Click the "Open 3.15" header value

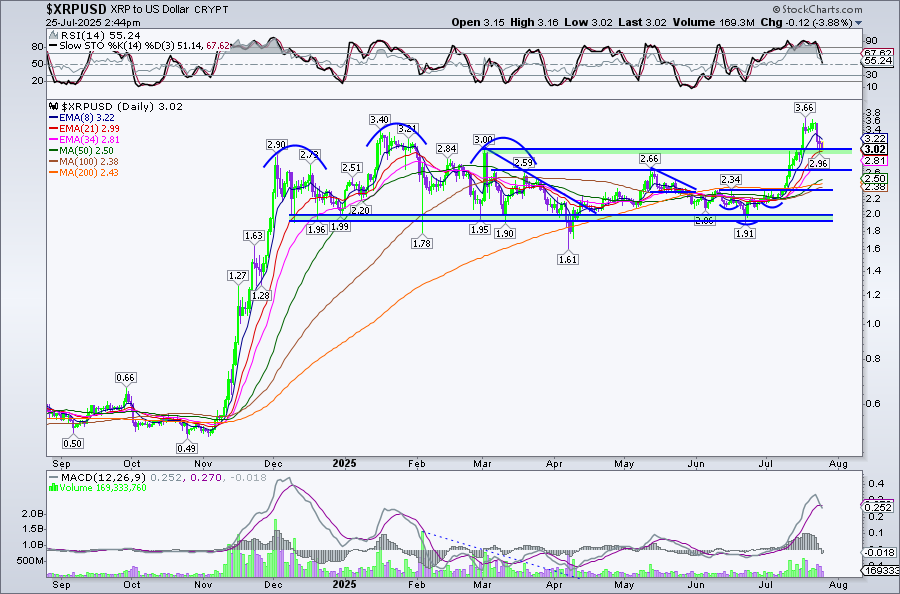478,22
